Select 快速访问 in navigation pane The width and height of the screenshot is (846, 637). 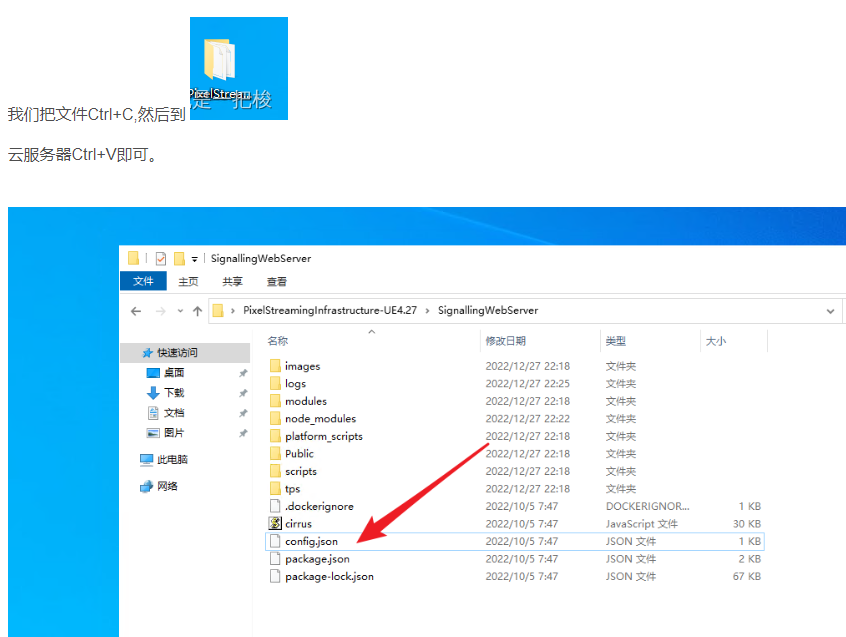point(185,353)
